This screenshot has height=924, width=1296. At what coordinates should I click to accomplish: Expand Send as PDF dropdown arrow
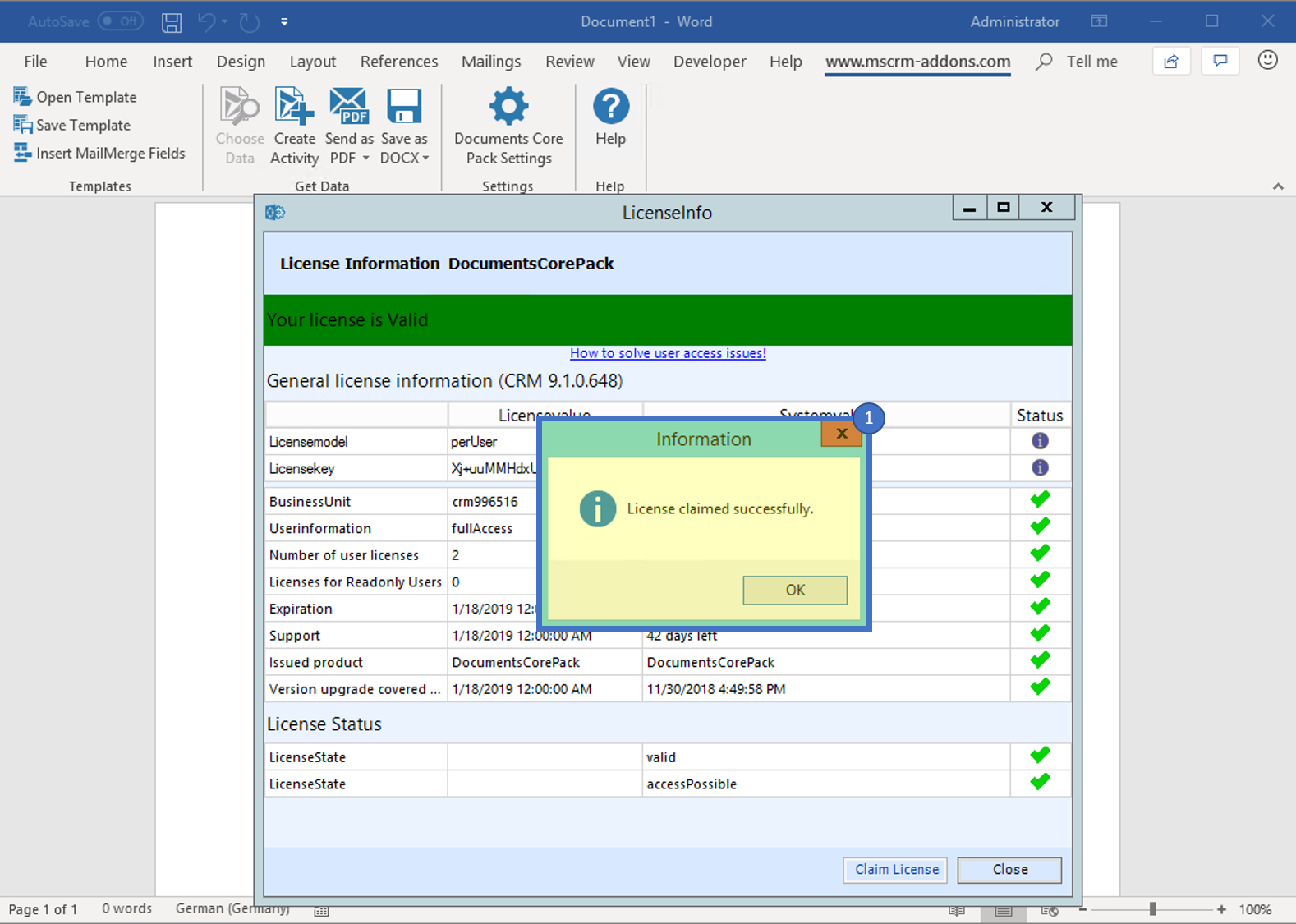click(x=365, y=159)
